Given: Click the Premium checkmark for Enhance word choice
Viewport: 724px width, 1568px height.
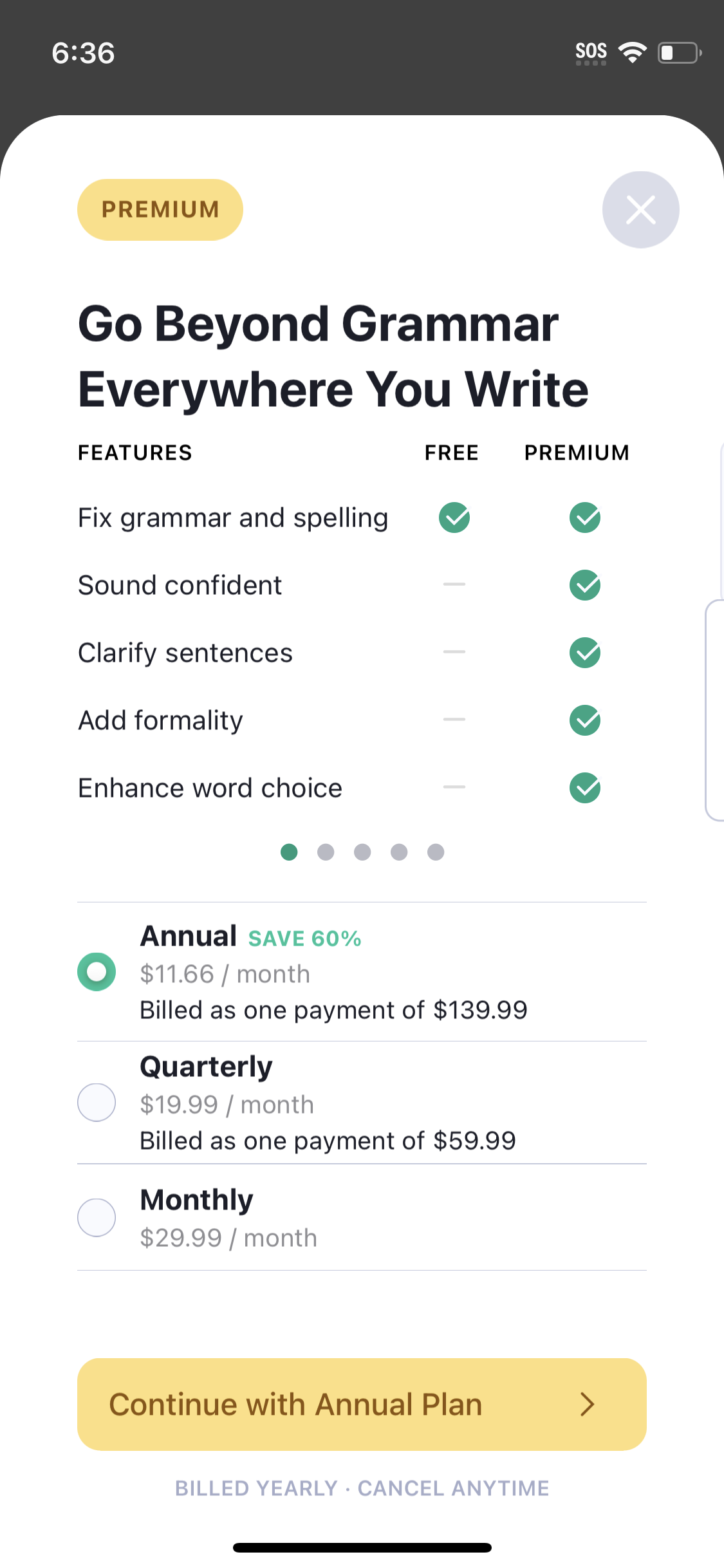Looking at the screenshot, I should [x=584, y=787].
